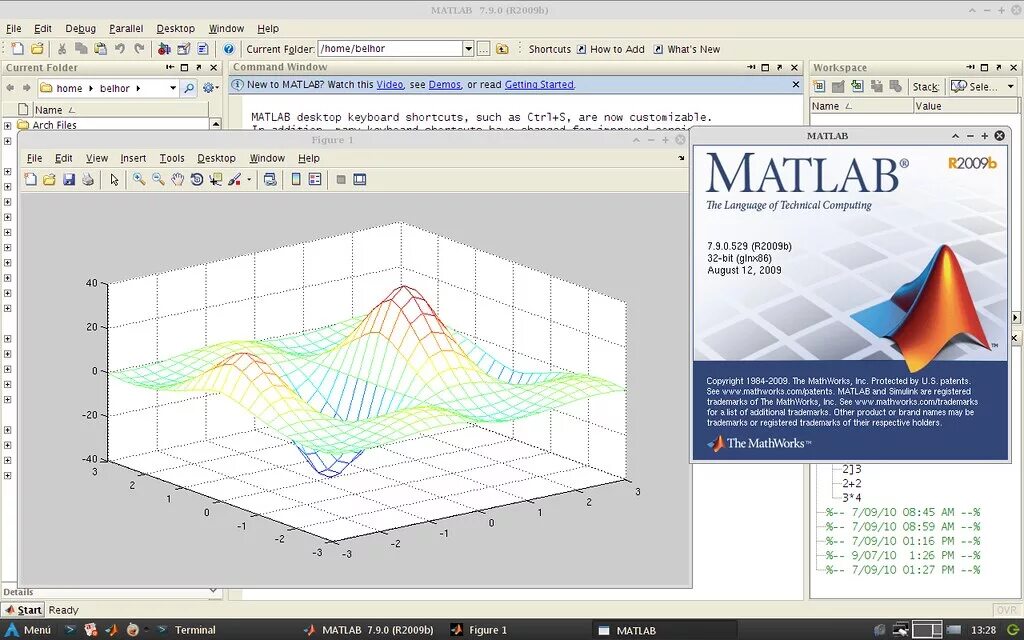Screen dimensions: 1024x640
Task: Insert Legend via Figure 1 toolbar icon
Action: (315, 180)
